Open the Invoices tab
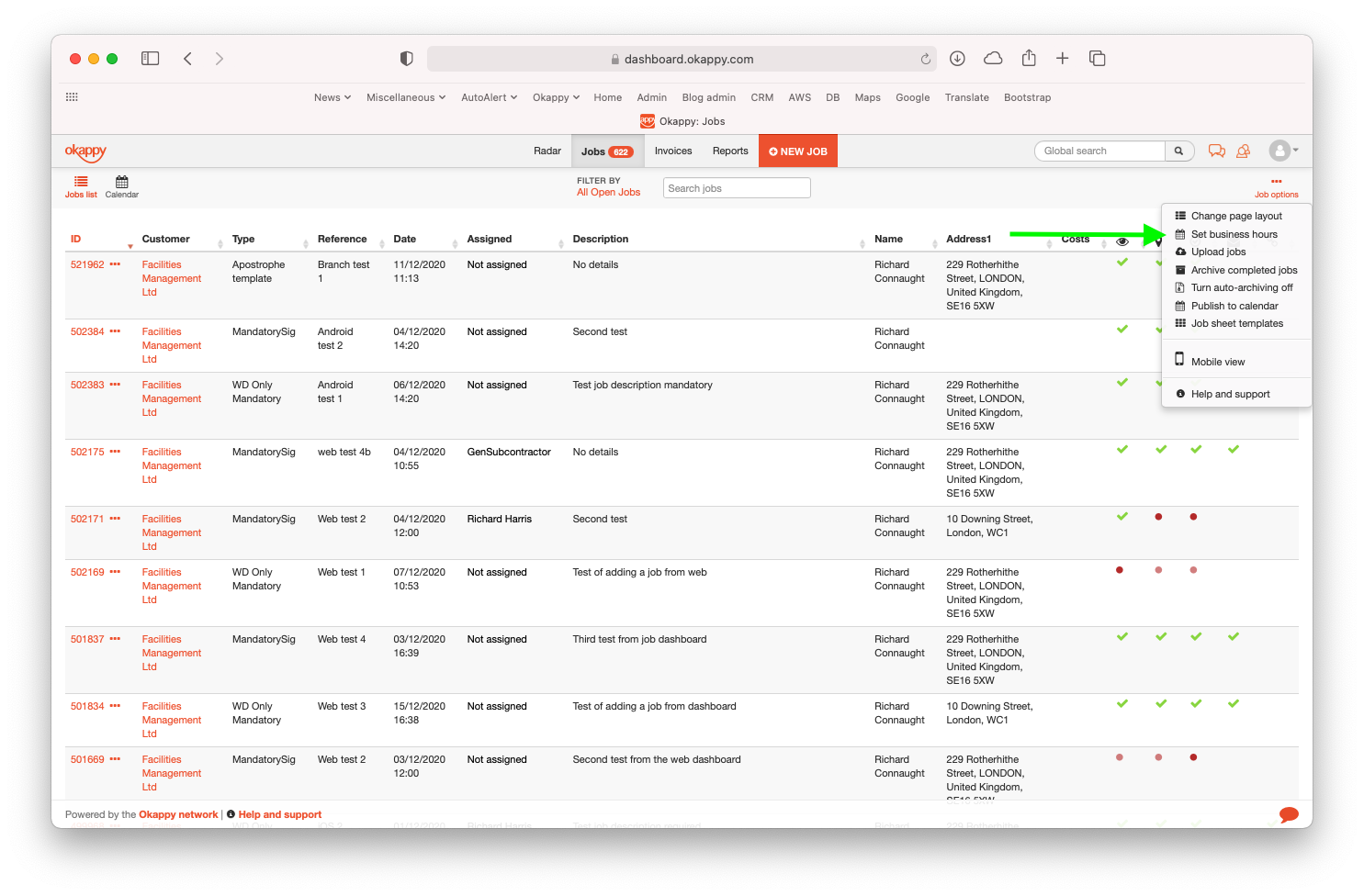The image size is (1364, 896). click(x=672, y=151)
